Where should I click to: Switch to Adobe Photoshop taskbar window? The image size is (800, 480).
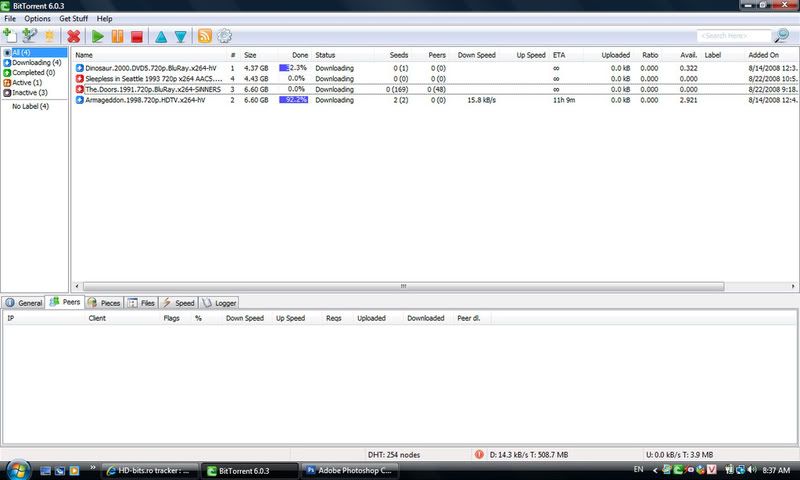click(350, 470)
